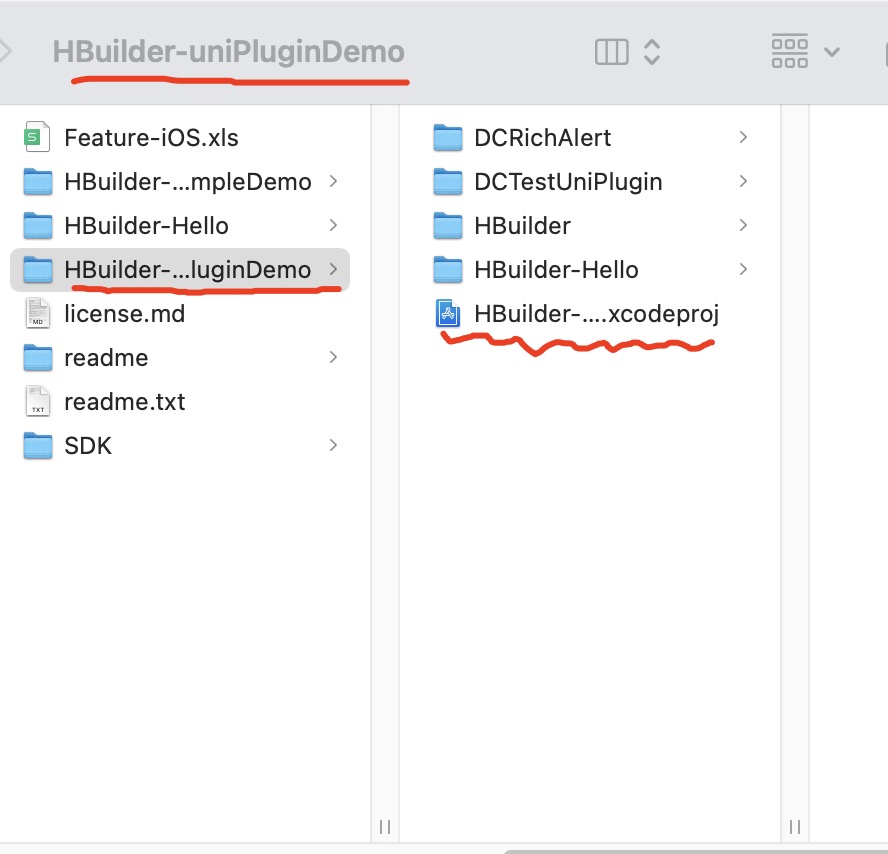Viewport: 888px width, 854px height.
Task: Open the group-by dropdown arrow
Action: (x=832, y=52)
